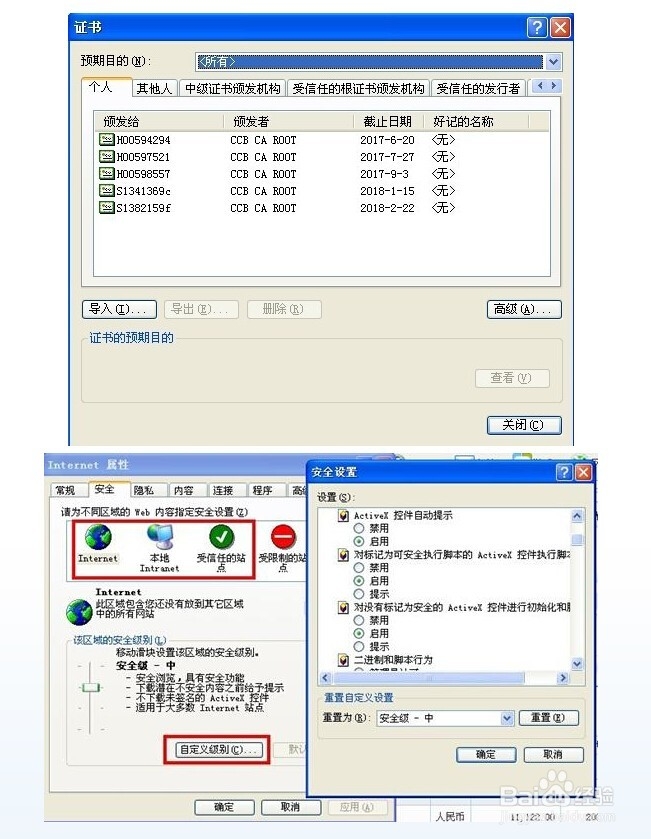Select 提示 under 对没有标记为安全的 ActiveX
This screenshot has height=839, width=651.
[x=359, y=646]
